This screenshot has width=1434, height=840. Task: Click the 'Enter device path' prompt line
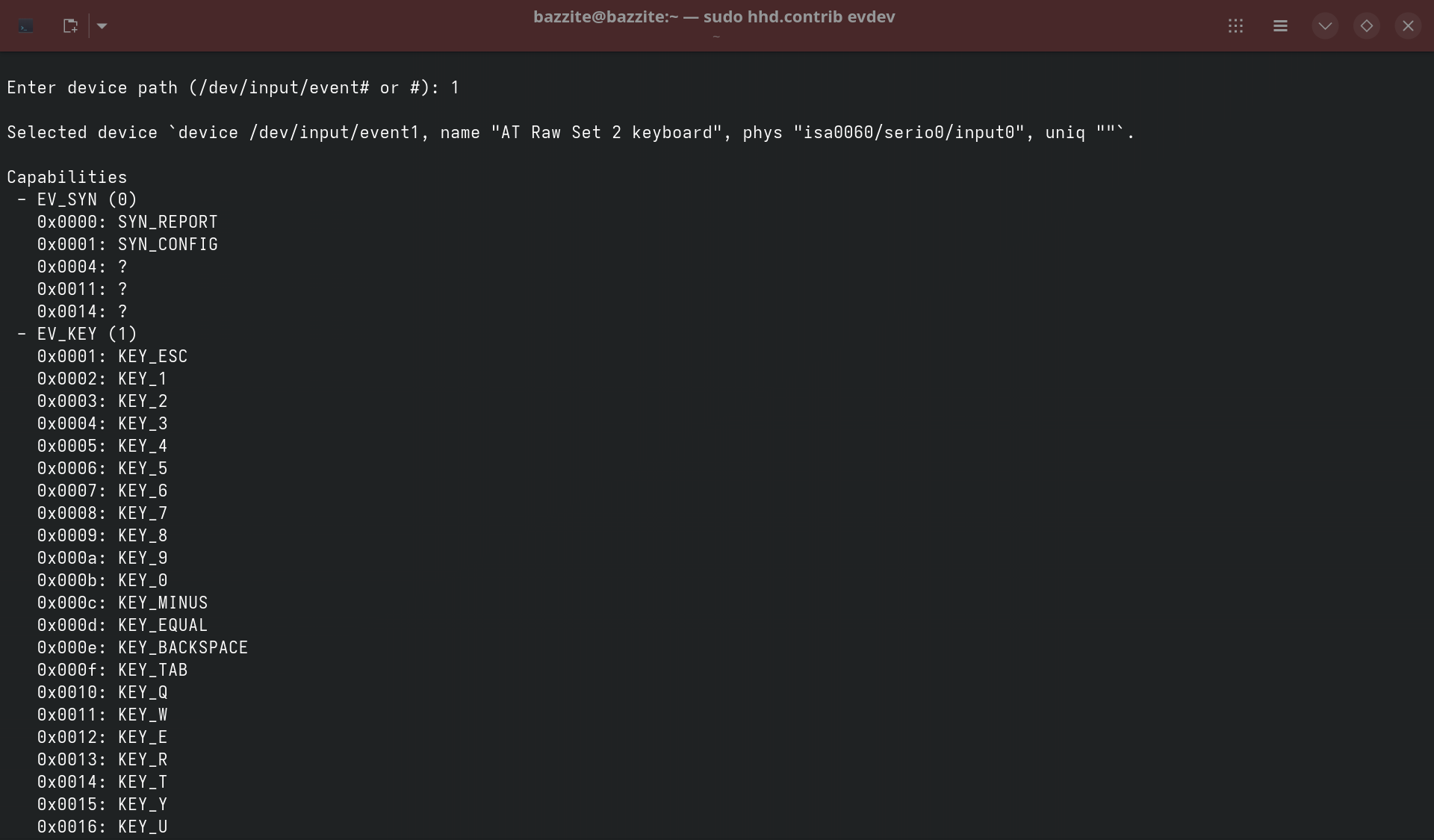[x=233, y=88]
